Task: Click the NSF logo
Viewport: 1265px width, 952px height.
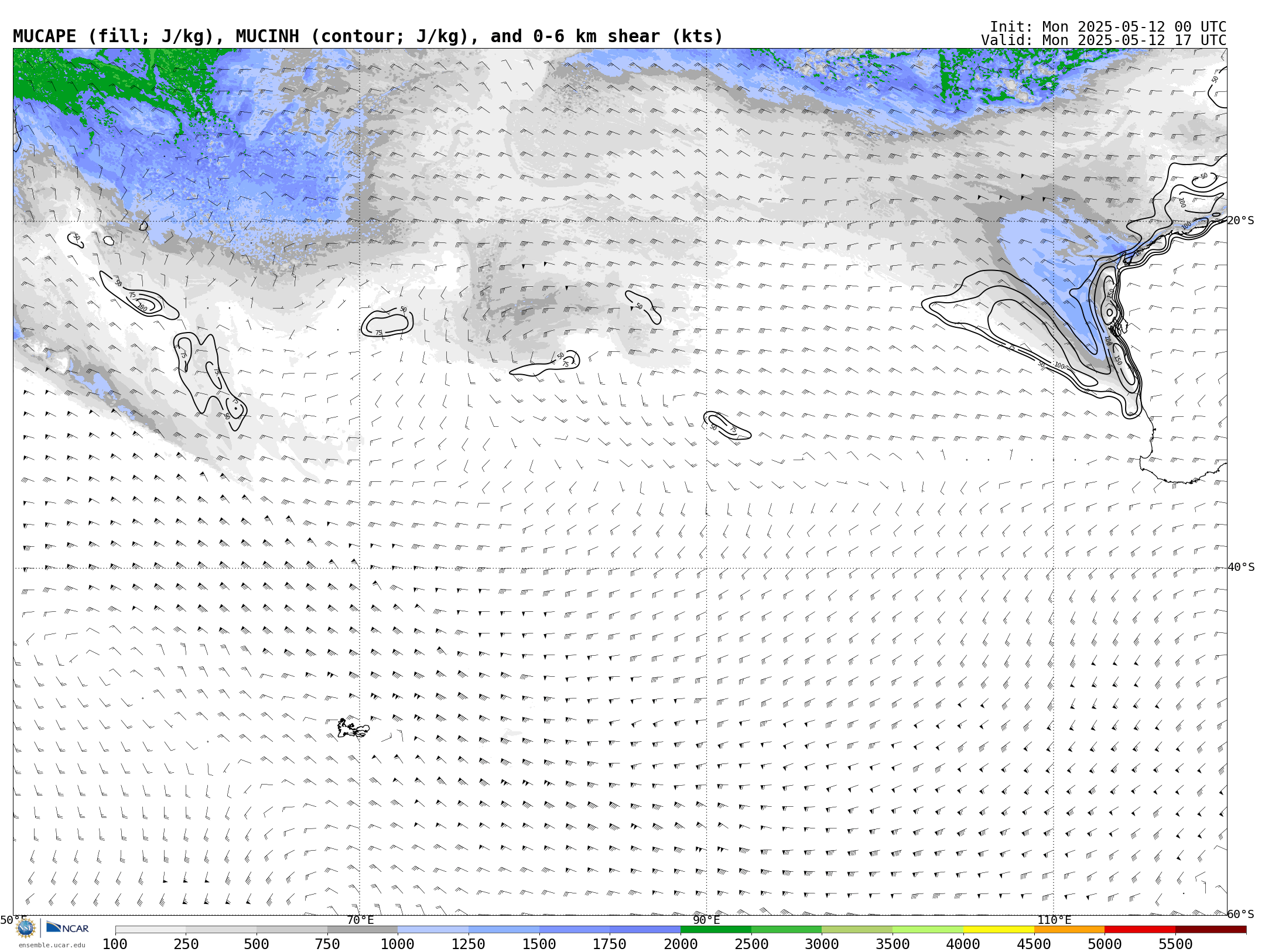Action: pyautogui.click(x=26, y=928)
